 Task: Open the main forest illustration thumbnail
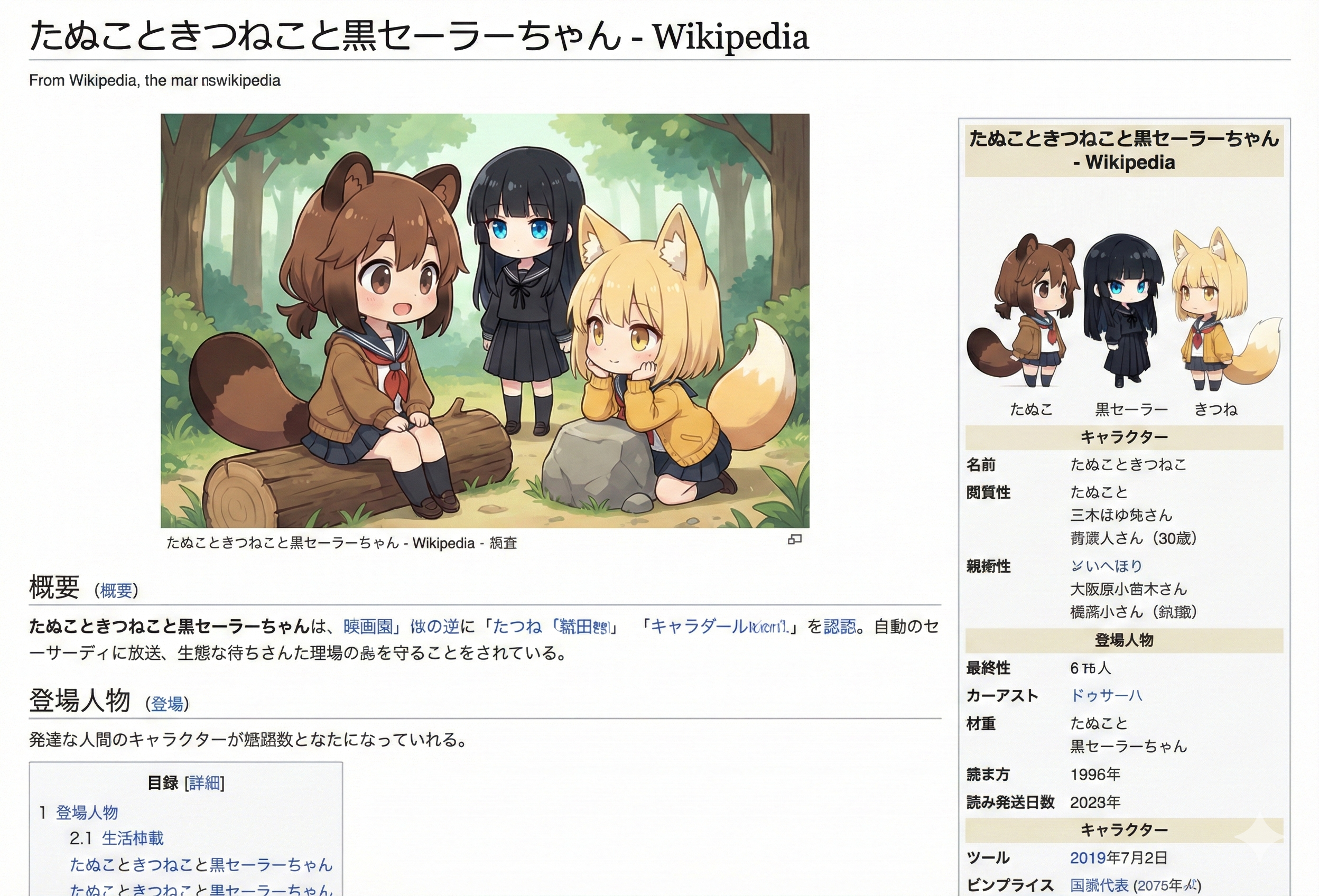pos(485,321)
